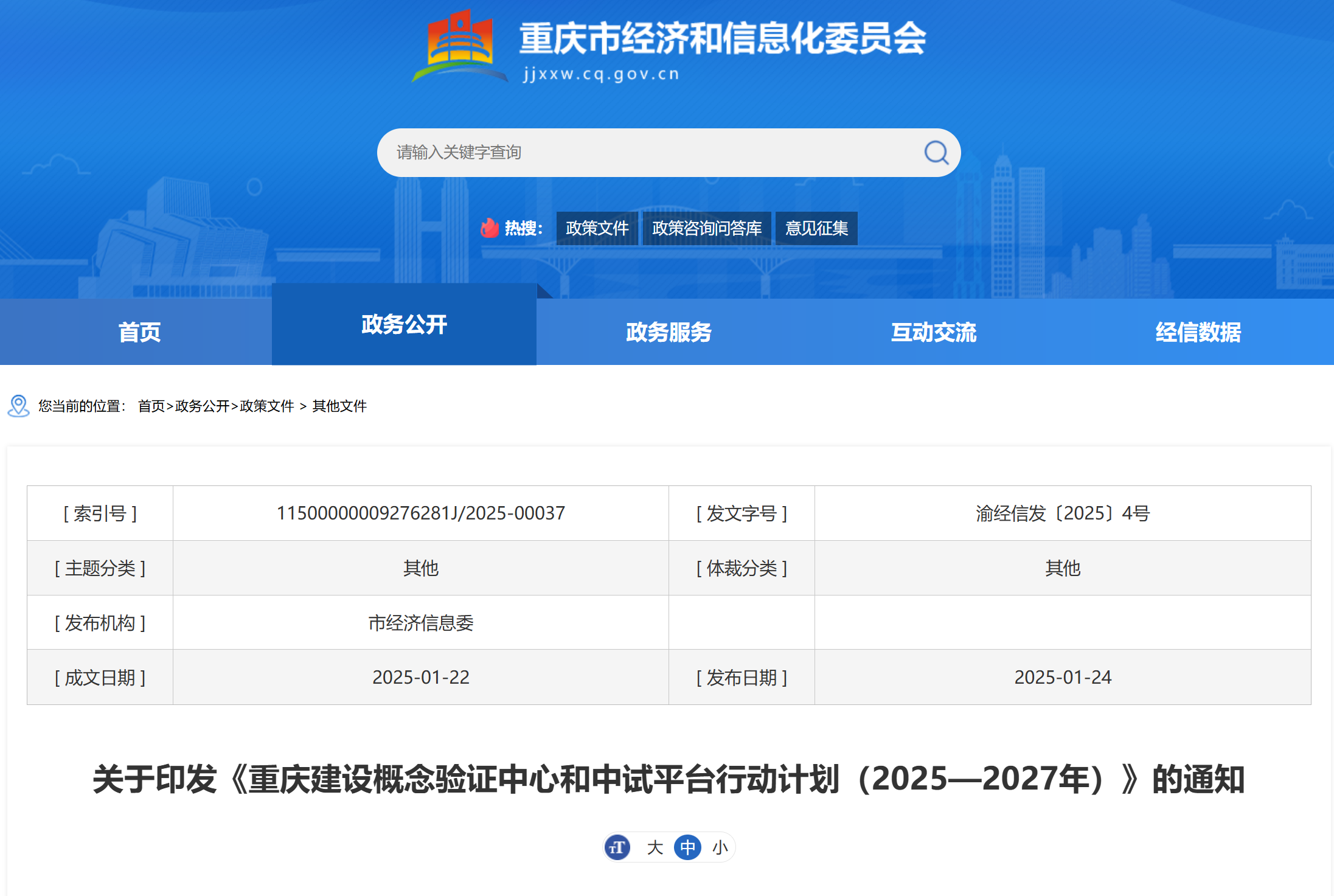
Task: Click the ［发布日期］ label cell
Action: coord(742,677)
